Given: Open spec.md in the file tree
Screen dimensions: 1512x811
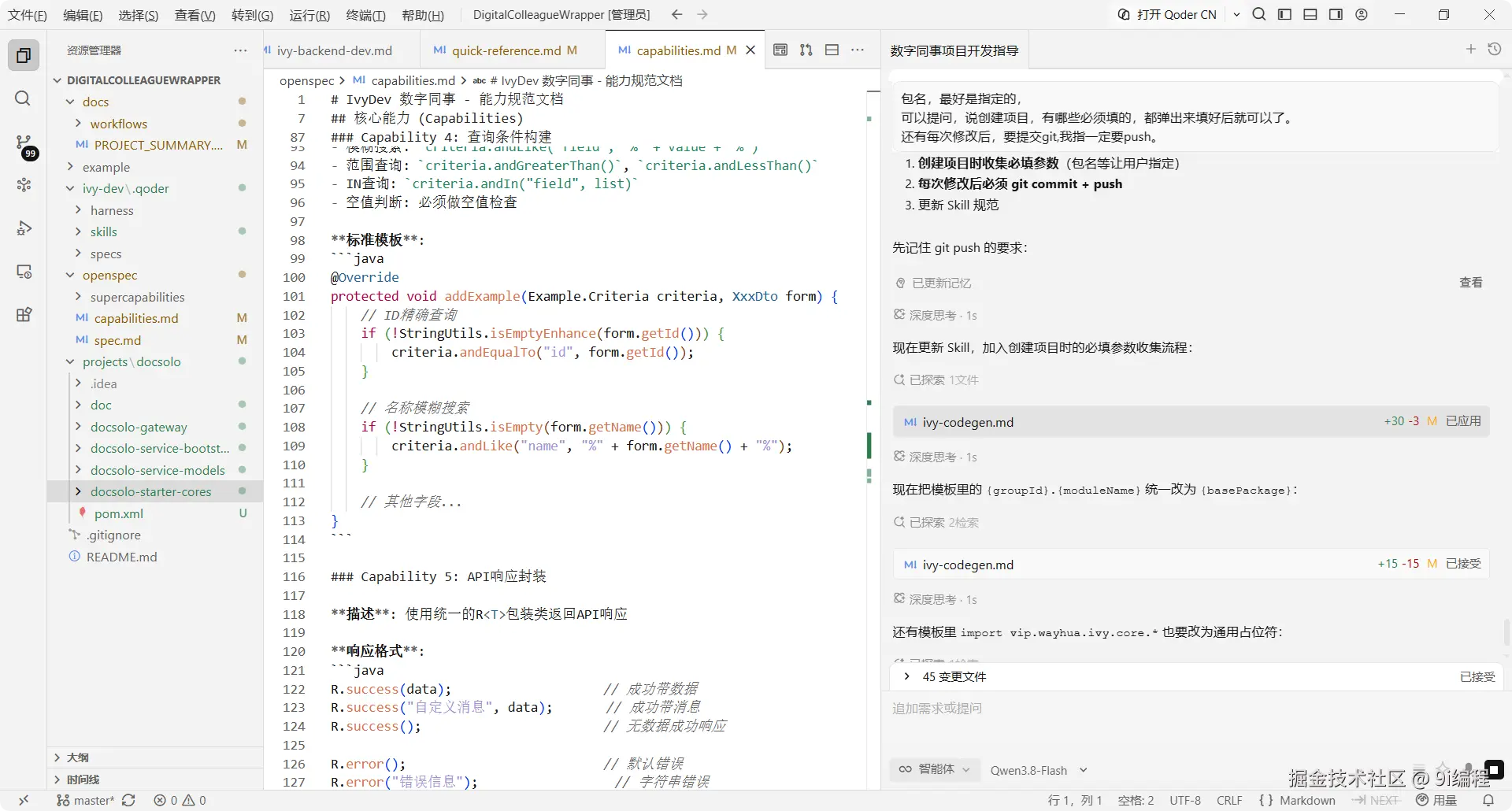Looking at the screenshot, I should coord(117,340).
